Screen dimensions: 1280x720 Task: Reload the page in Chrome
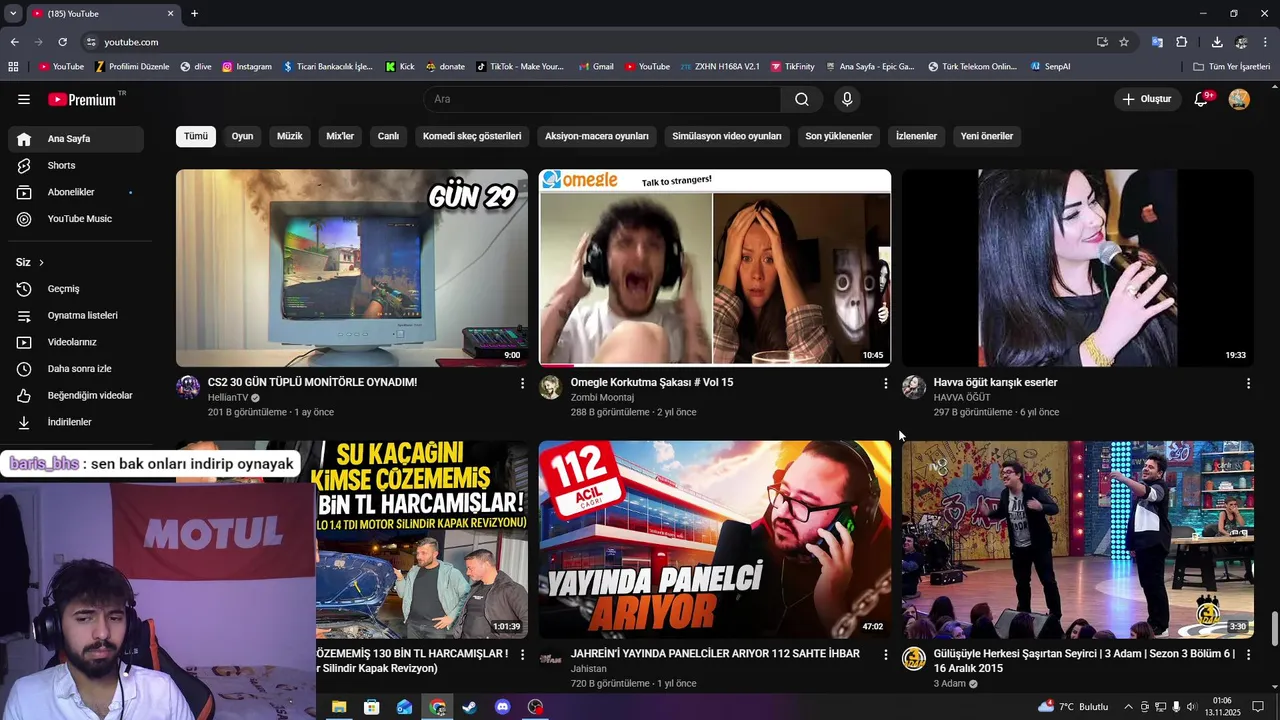tap(62, 42)
